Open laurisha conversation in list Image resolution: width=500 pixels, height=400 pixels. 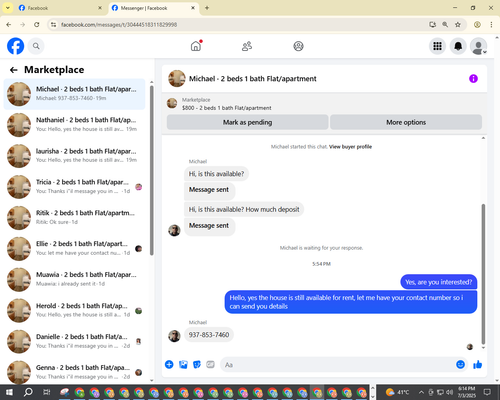pos(74,156)
